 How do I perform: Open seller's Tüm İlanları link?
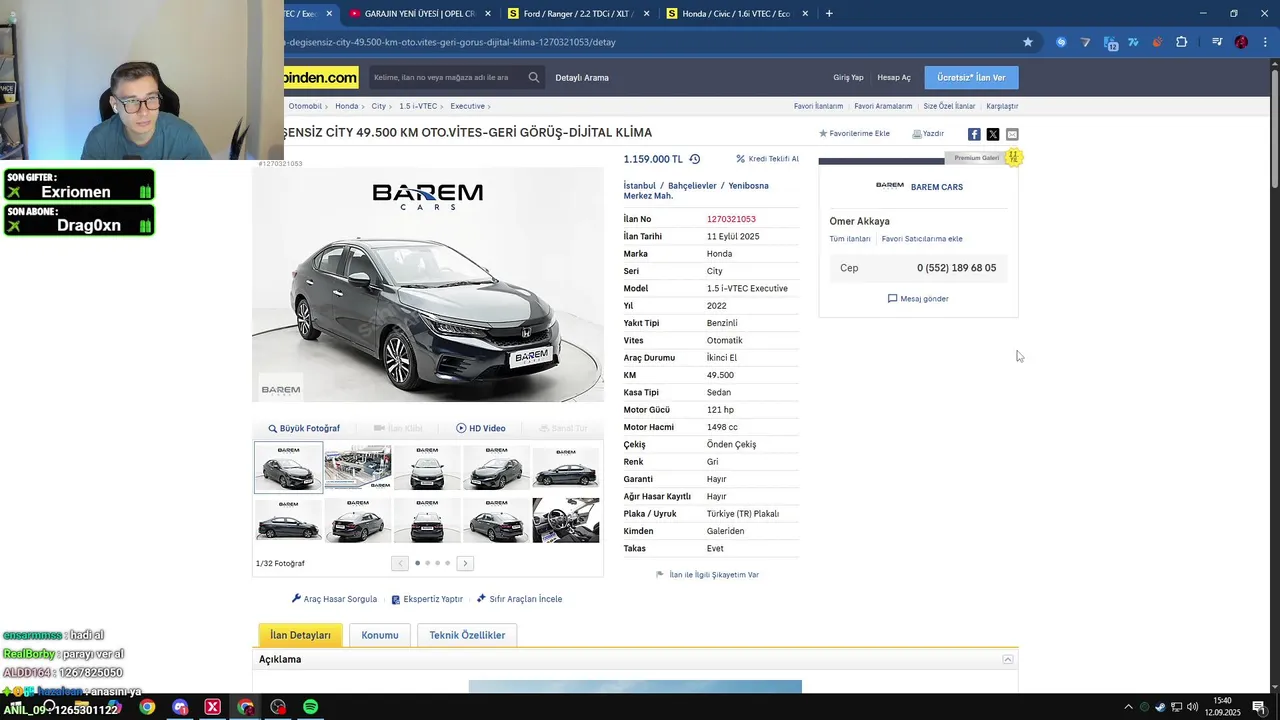pyautogui.click(x=850, y=239)
